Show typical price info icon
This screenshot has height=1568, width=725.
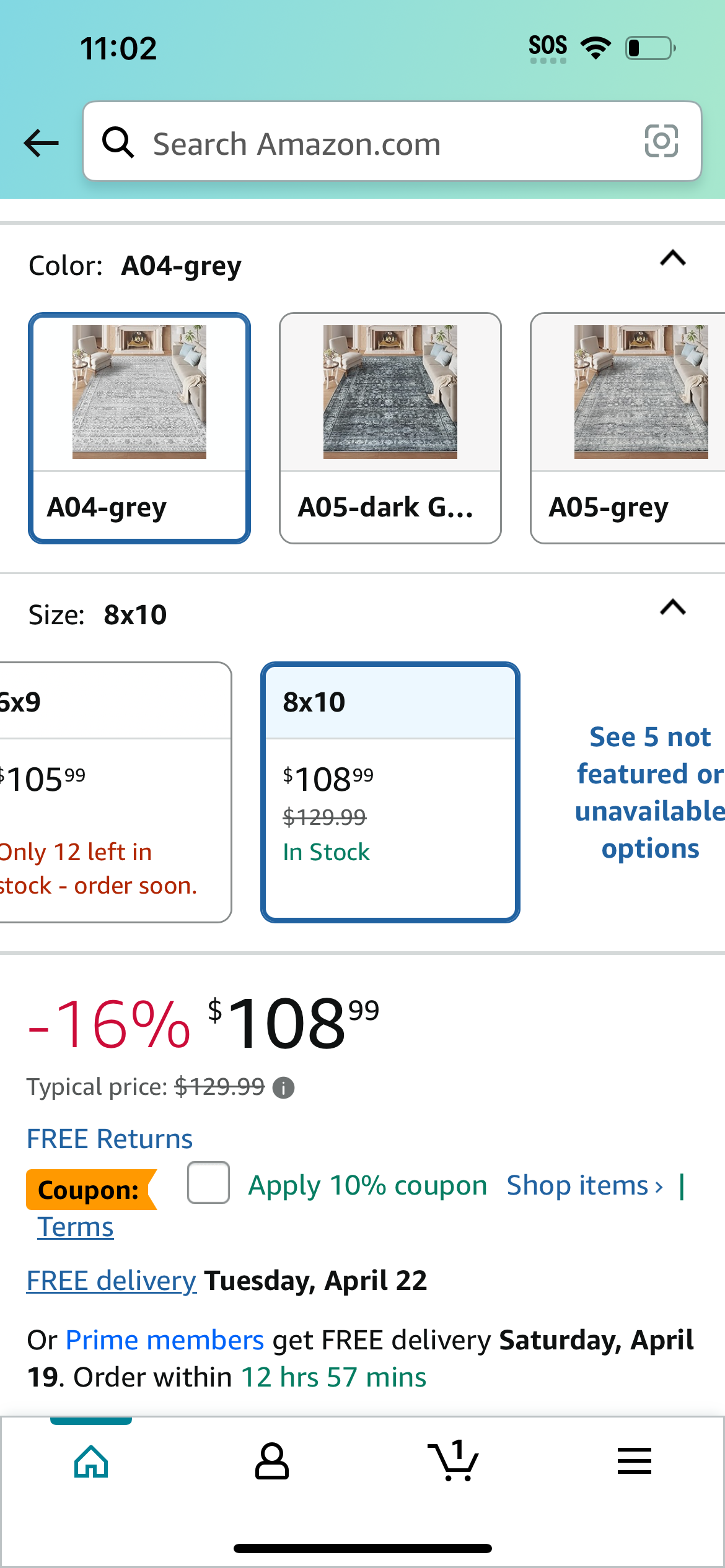(284, 1087)
